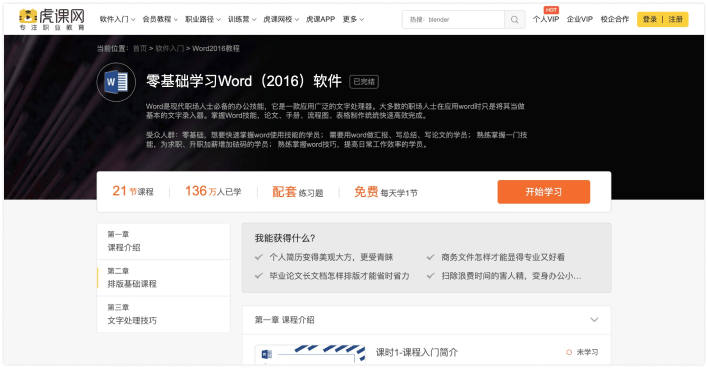Open the 软件入门 dropdown menu
The image size is (708, 369).
[117, 19]
